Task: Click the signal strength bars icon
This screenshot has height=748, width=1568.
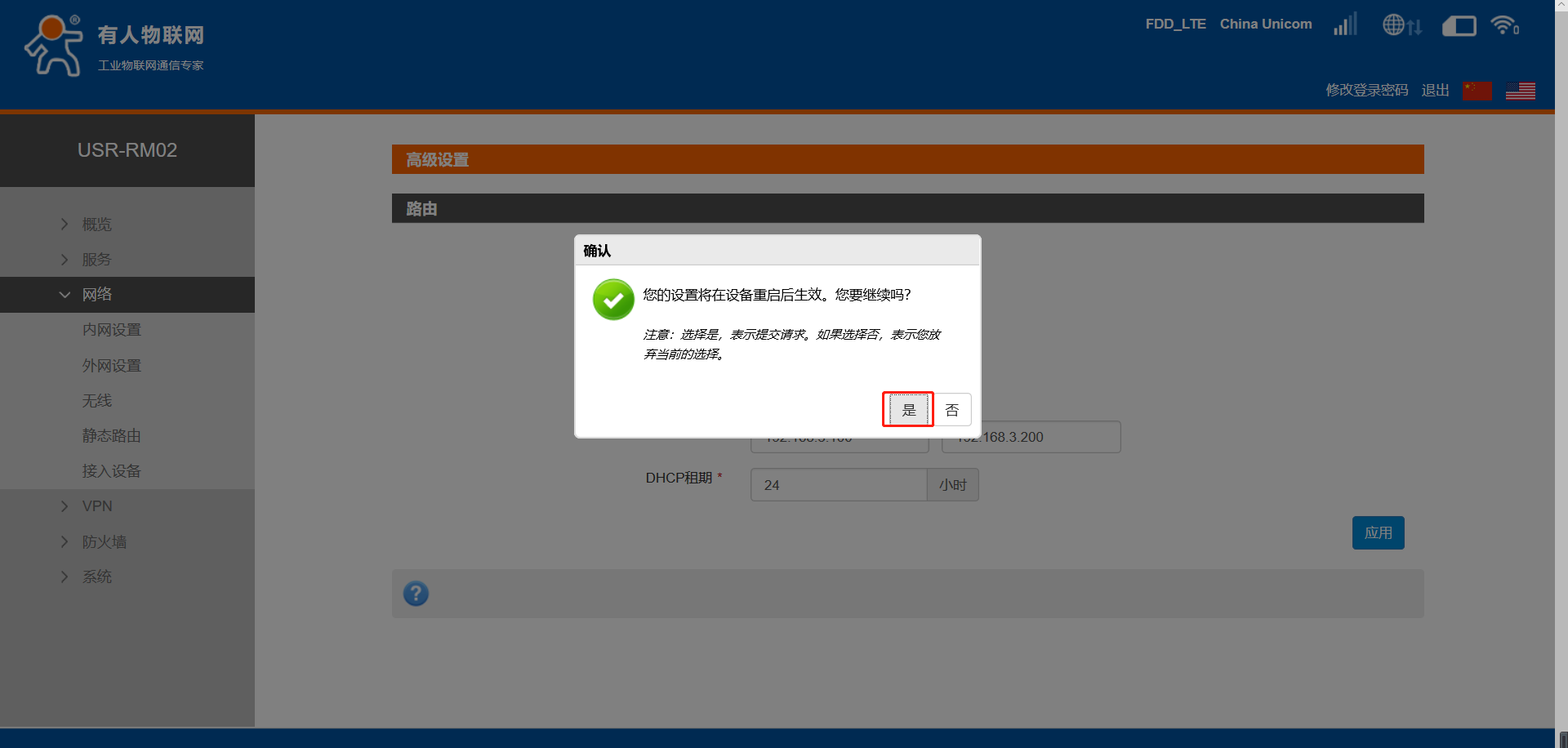Action: tap(1345, 24)
